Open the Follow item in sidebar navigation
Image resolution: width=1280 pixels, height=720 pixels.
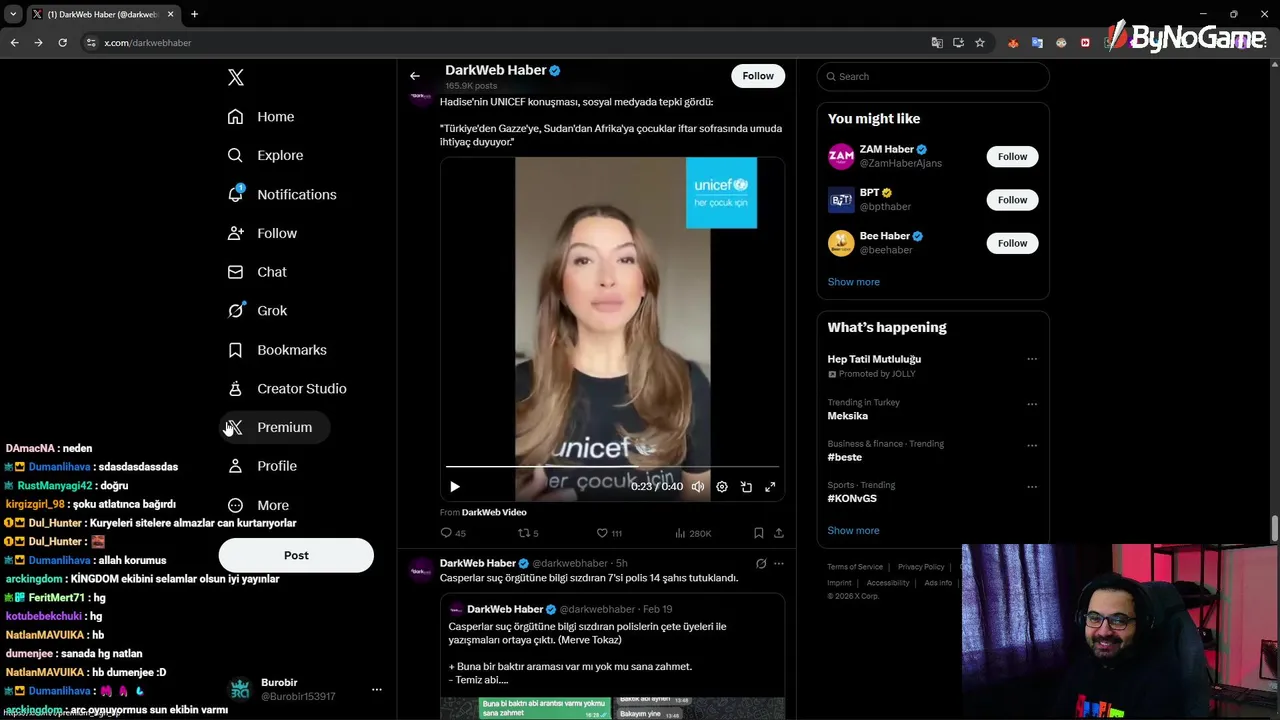tap(262, 234)
